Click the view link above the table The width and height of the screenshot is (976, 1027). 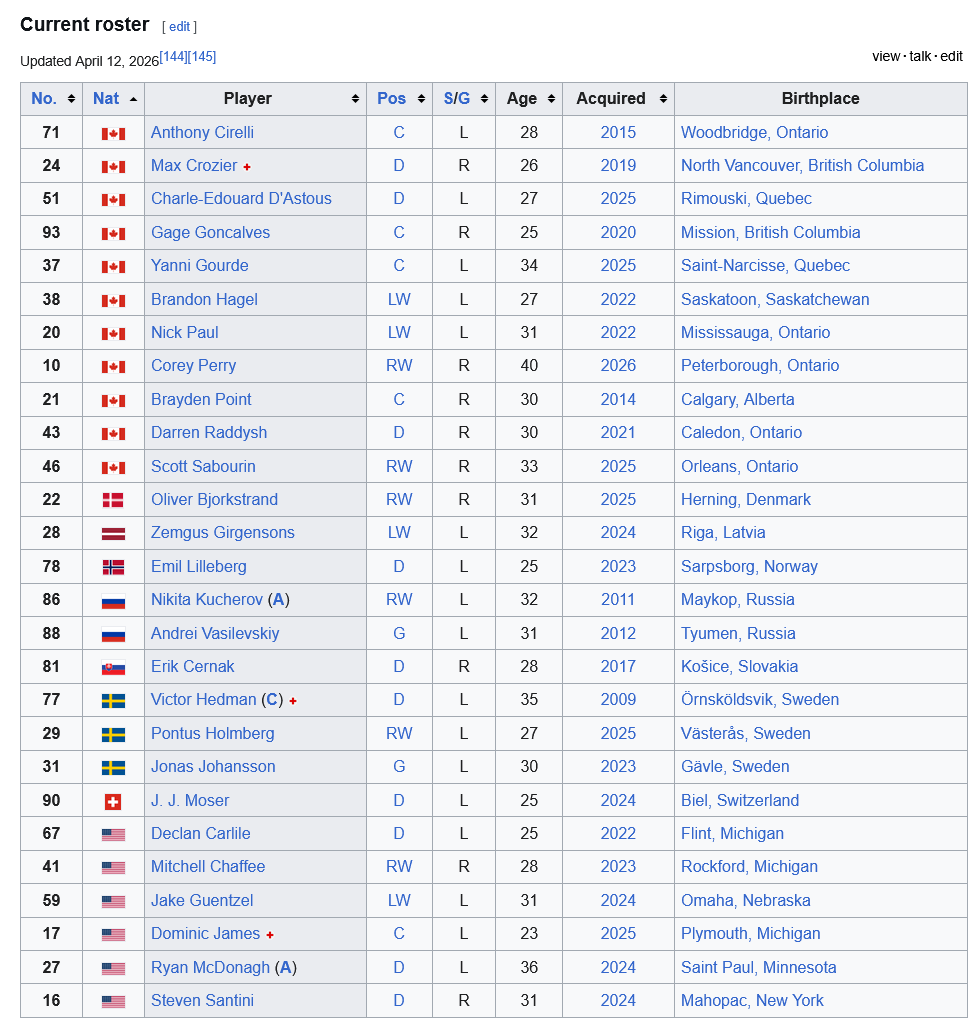pyautogui.click(x=886, y=56)
